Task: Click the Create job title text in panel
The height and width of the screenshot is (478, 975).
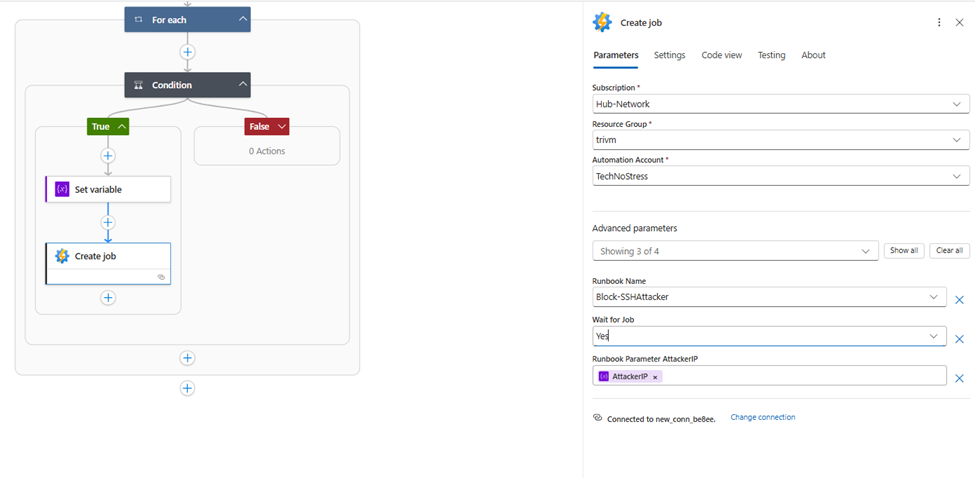Action: click(641, 23)
